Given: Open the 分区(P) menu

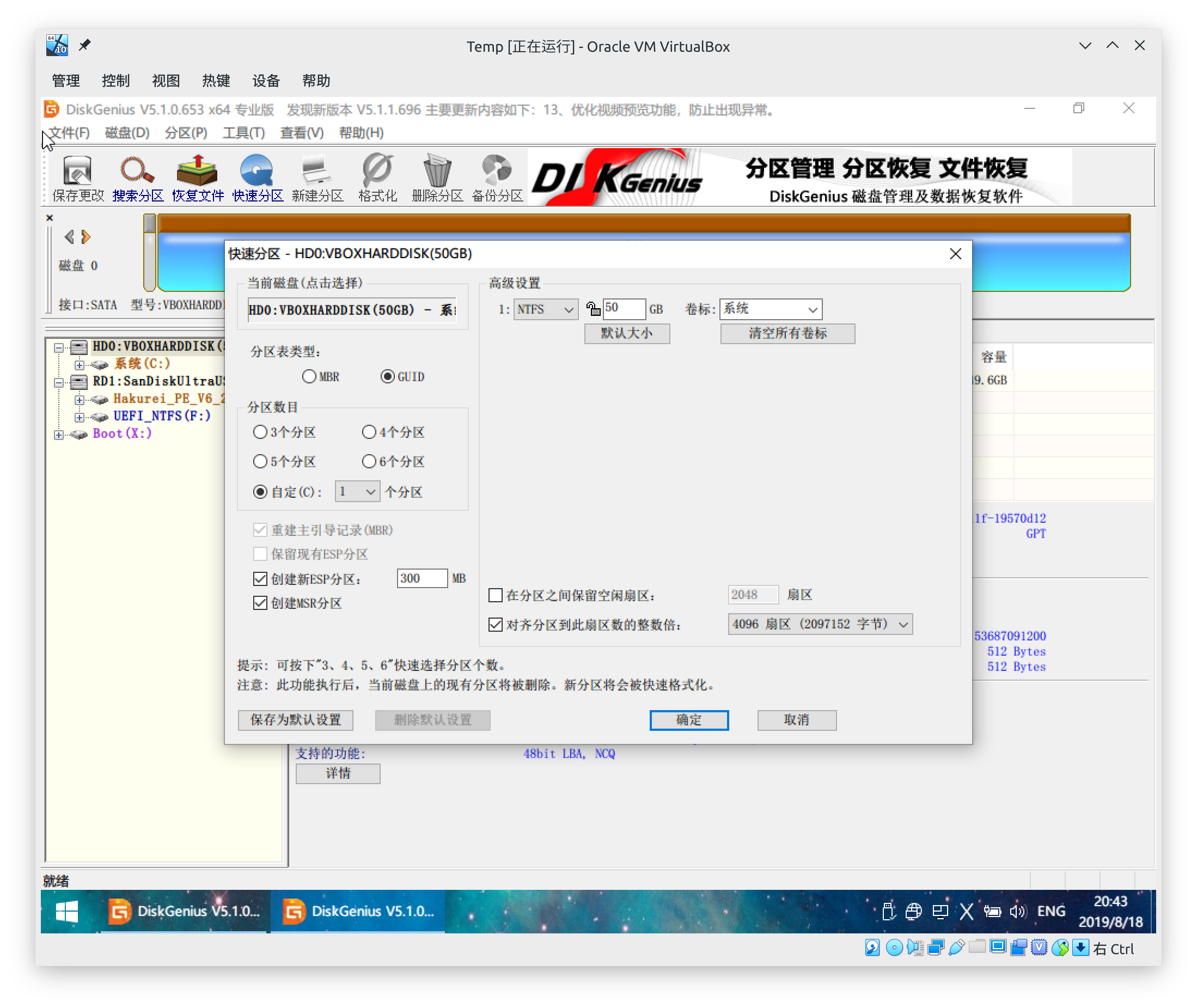Looking at the screenshot, I should point(186,132).
